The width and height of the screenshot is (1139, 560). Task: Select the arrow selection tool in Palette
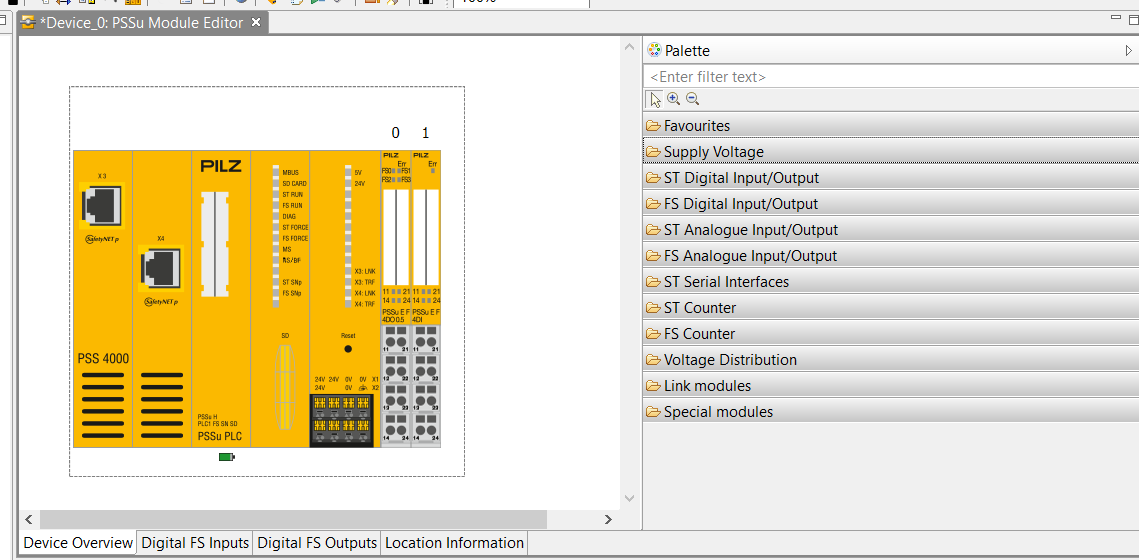[654, 100]
